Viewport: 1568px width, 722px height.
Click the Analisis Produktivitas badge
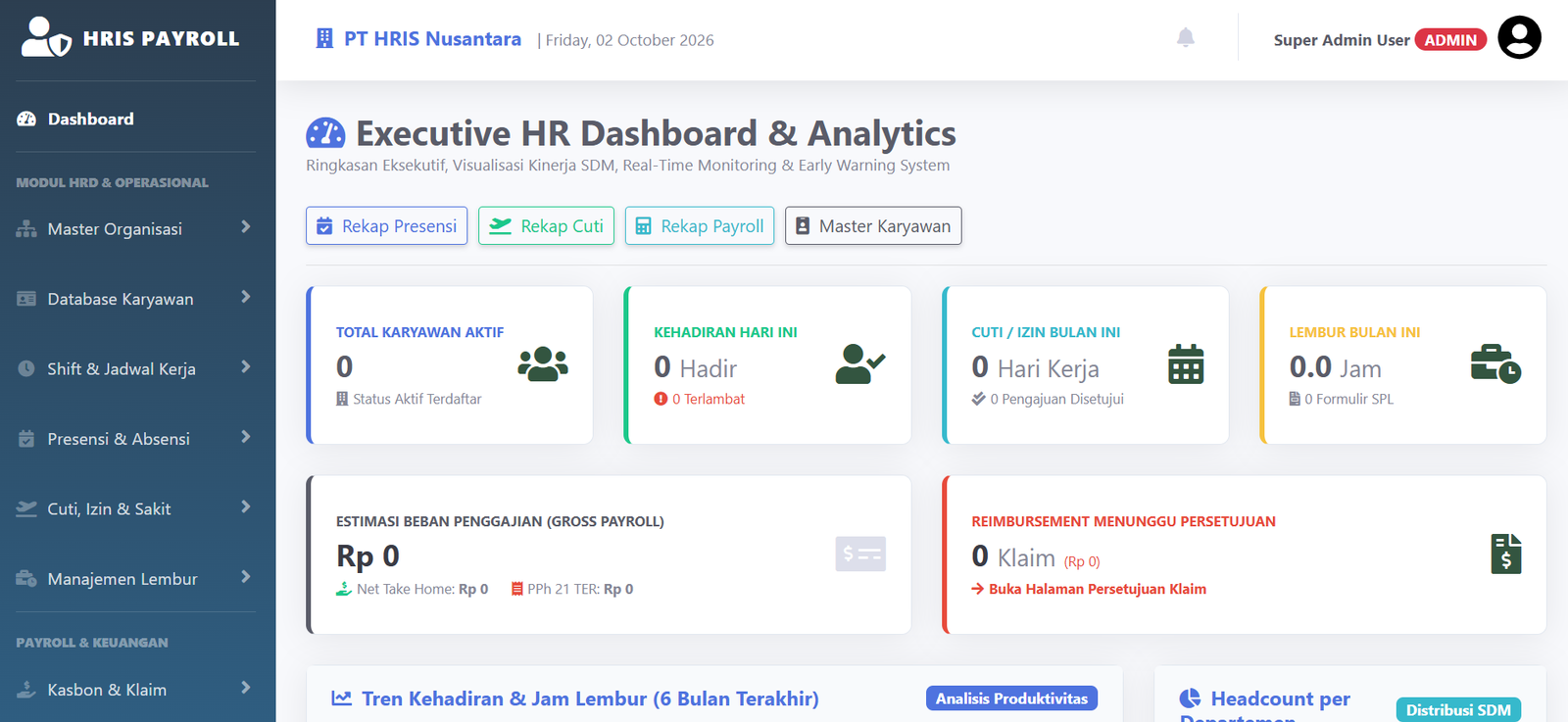[x=1011, y=698]
